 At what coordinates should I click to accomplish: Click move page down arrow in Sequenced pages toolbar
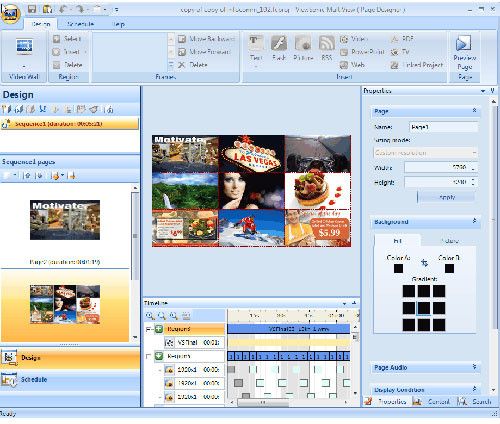[x=39, y=175]
